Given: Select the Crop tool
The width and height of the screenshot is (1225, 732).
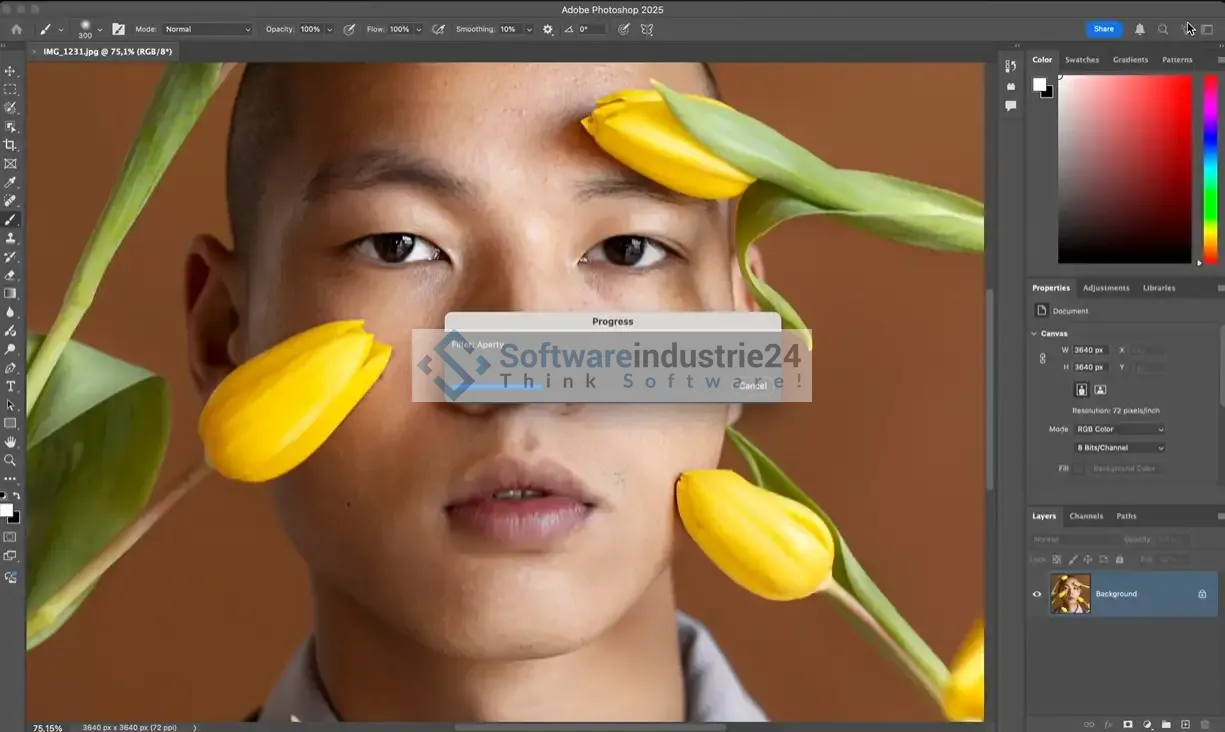Looking at the screenshot, I should point(11,145).
